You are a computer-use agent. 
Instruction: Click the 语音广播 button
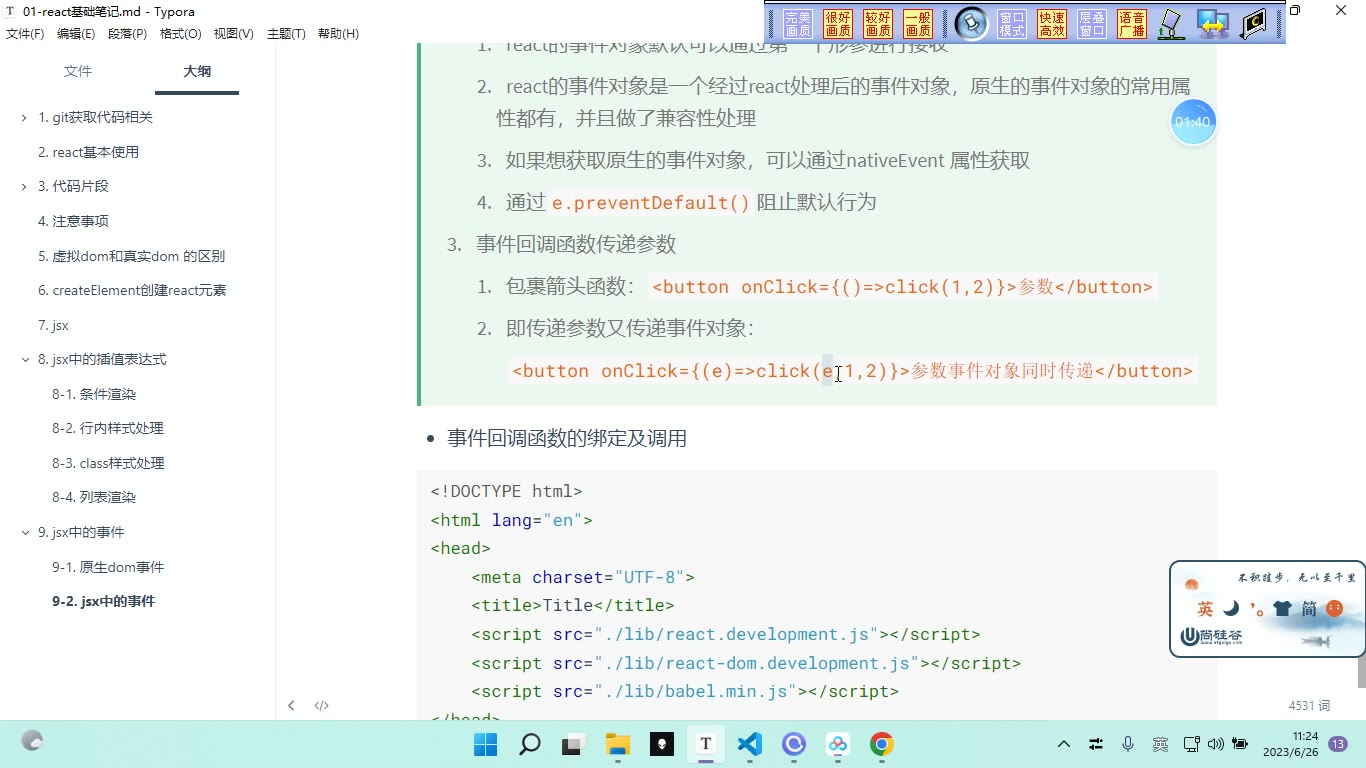pos(1132,24)
